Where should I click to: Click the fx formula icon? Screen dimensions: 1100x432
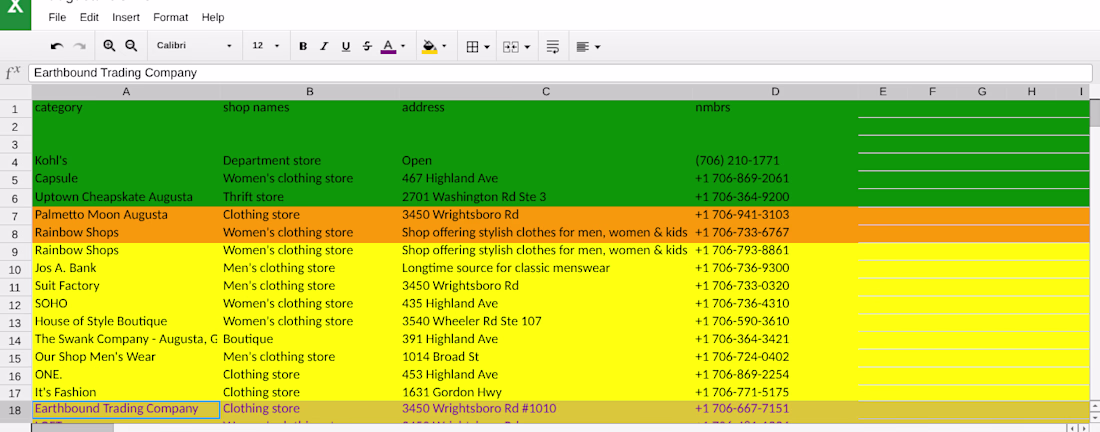[13, 72]
